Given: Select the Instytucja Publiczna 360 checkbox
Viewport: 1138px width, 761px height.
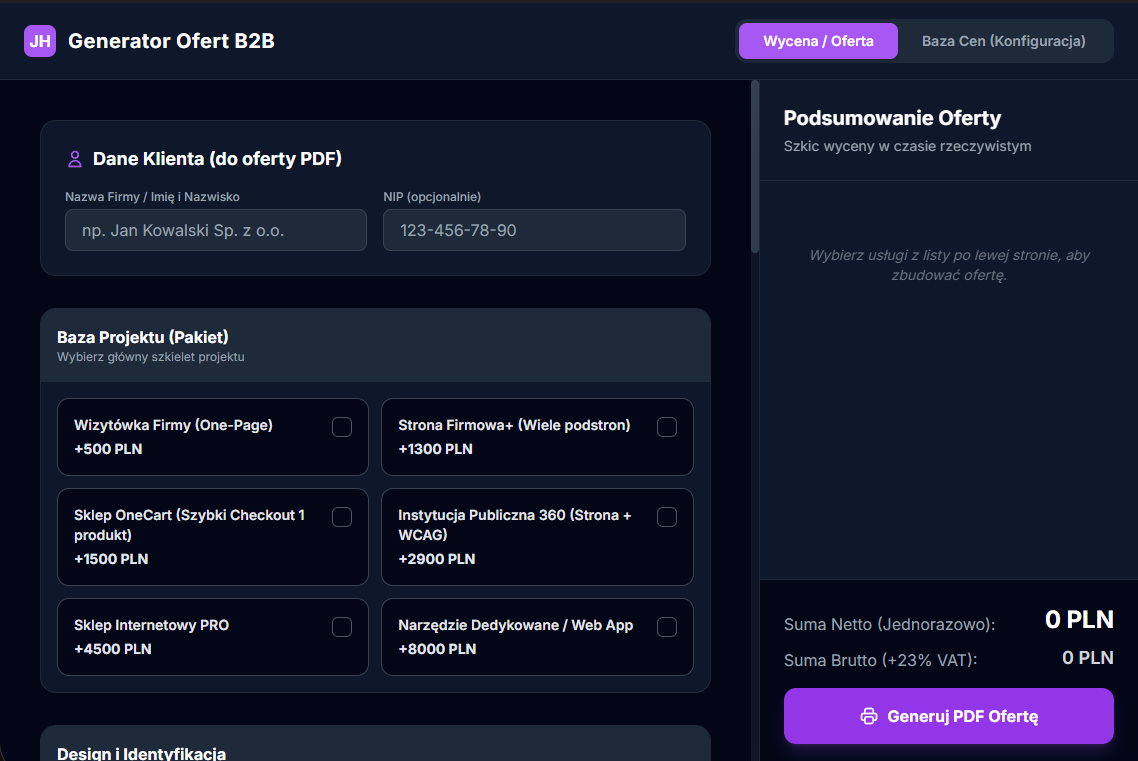Looking at the screenshot, I should pyautogui.click(x=667, y=517).
